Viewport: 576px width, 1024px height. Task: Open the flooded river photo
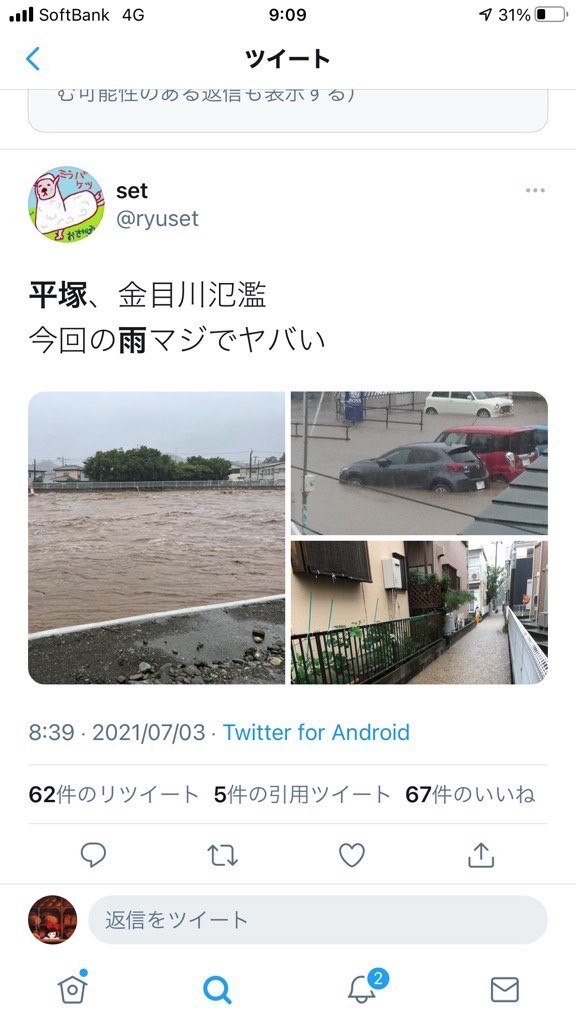tap(156, 537)
